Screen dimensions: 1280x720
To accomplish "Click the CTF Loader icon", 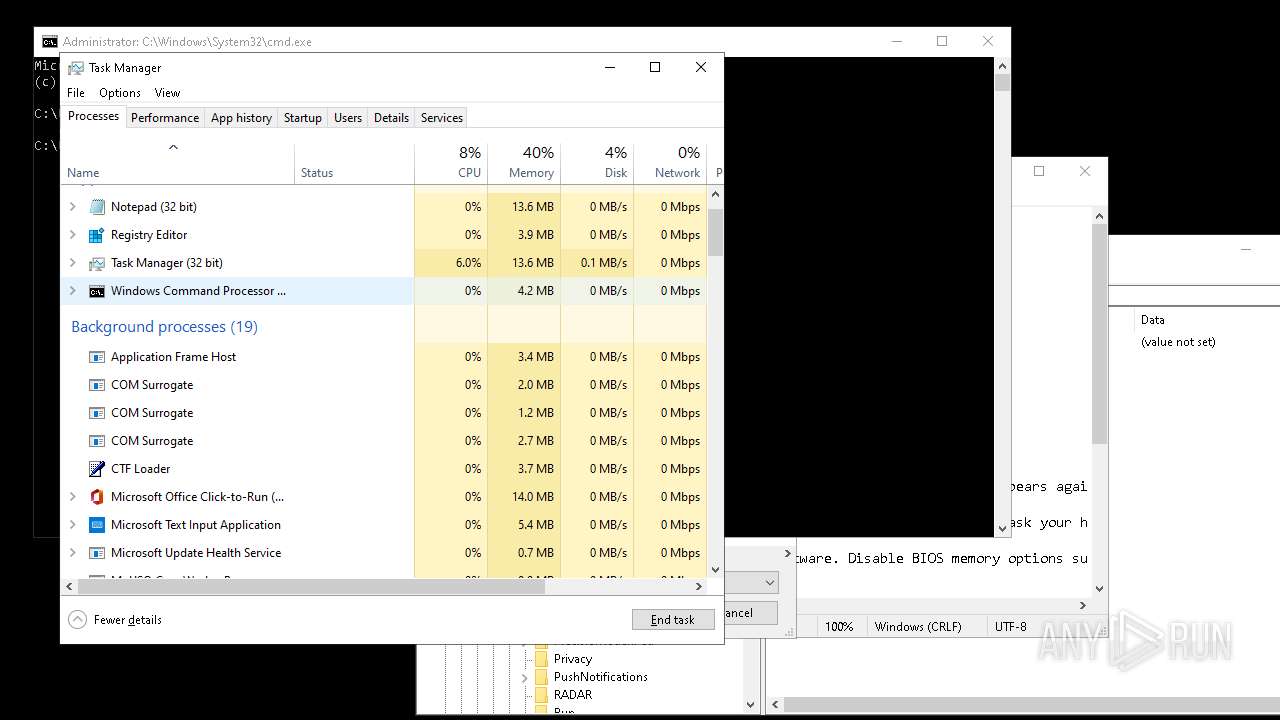I will point(97,469).
